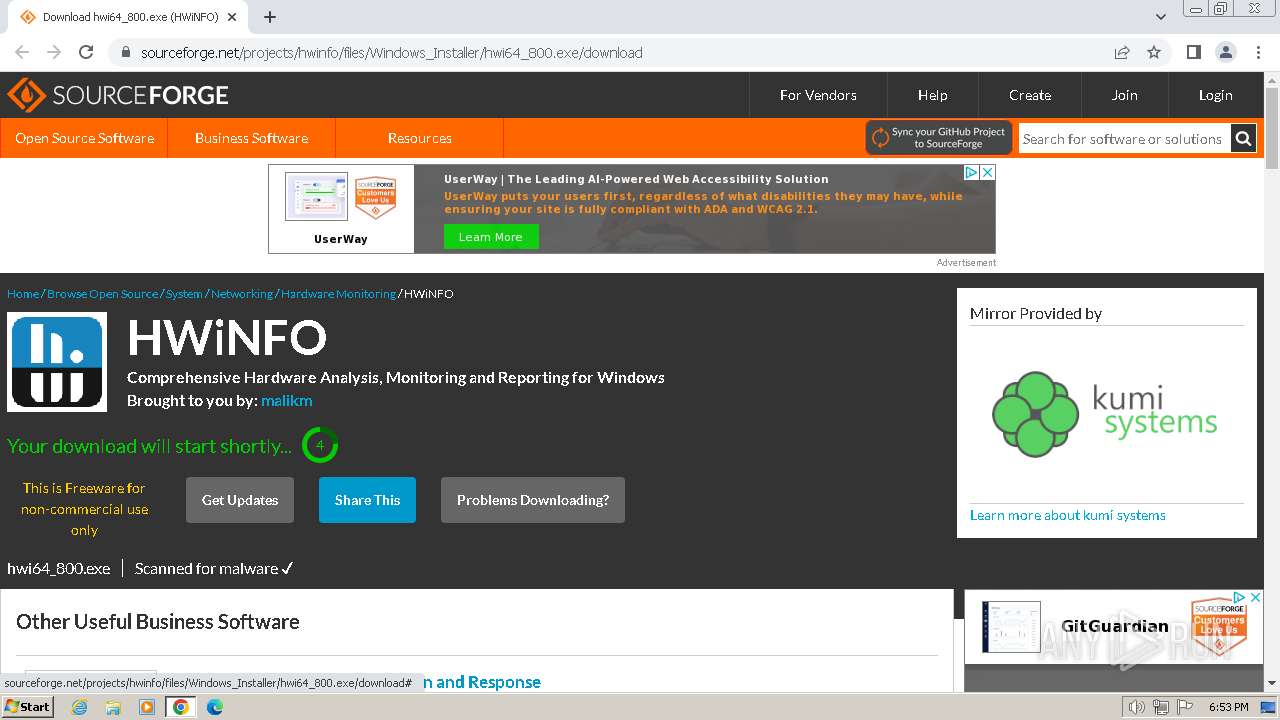Click the Browse Open Source breadcrumb
The image size is (1280, 720).
102,293
